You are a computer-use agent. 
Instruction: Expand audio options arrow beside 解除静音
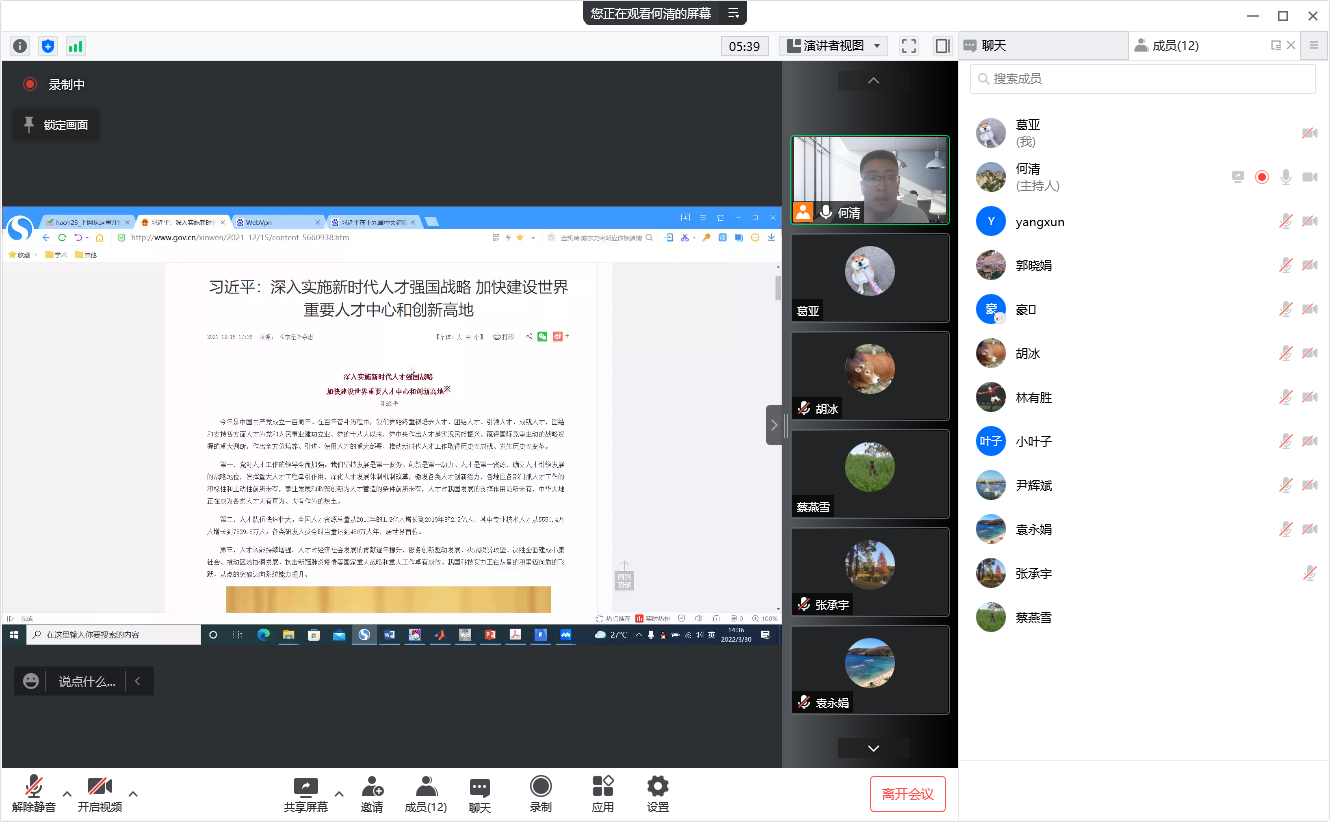click(67, 794)
